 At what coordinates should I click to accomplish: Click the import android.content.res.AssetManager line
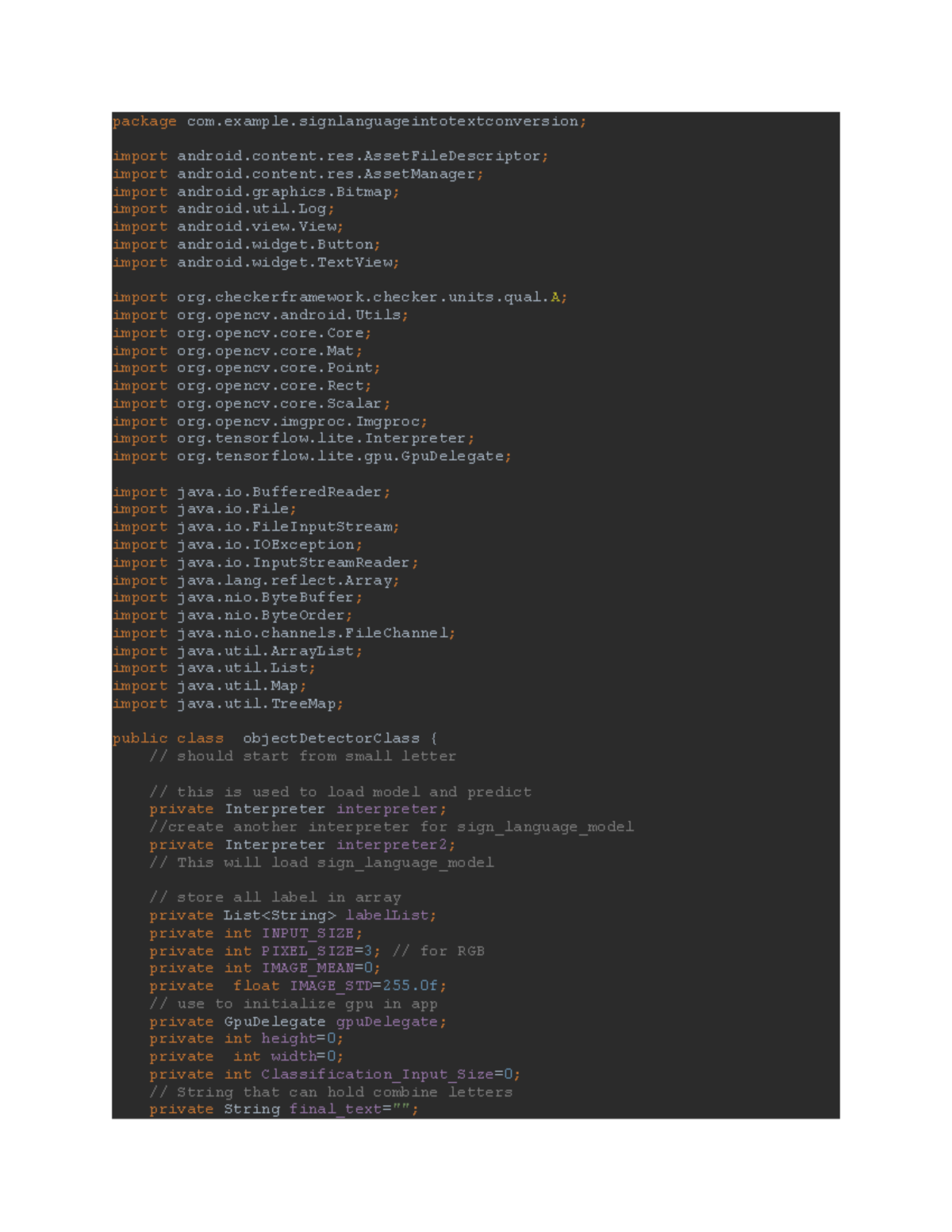pyautogui.click(x=297, y=174)
